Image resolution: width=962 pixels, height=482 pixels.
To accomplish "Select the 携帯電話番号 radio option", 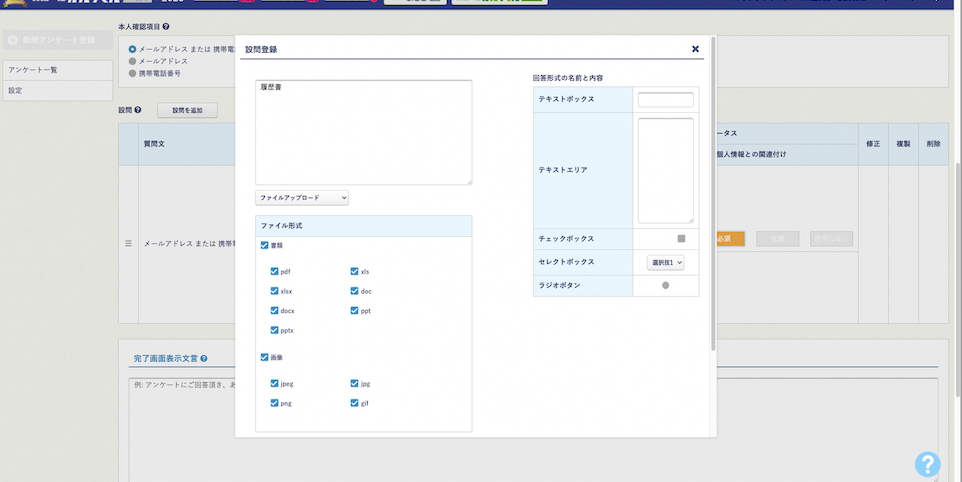I will point(132,73).
